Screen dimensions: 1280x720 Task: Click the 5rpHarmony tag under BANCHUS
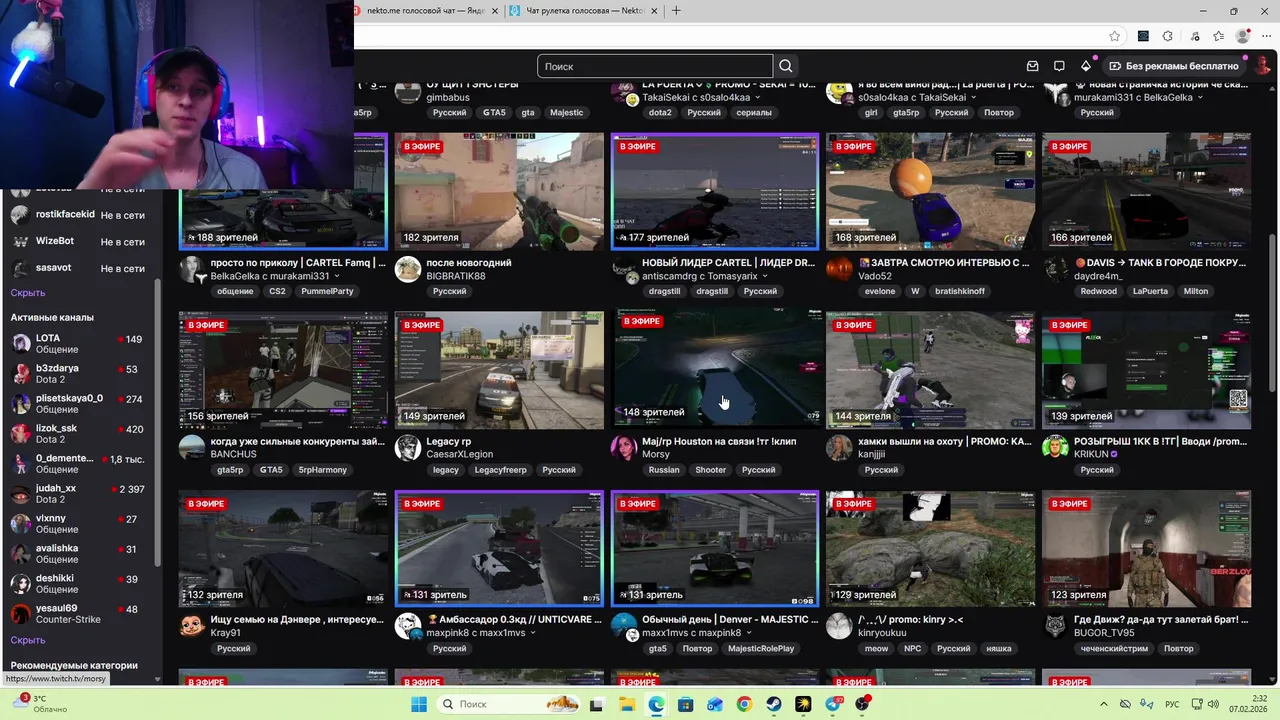click(323, 470)
